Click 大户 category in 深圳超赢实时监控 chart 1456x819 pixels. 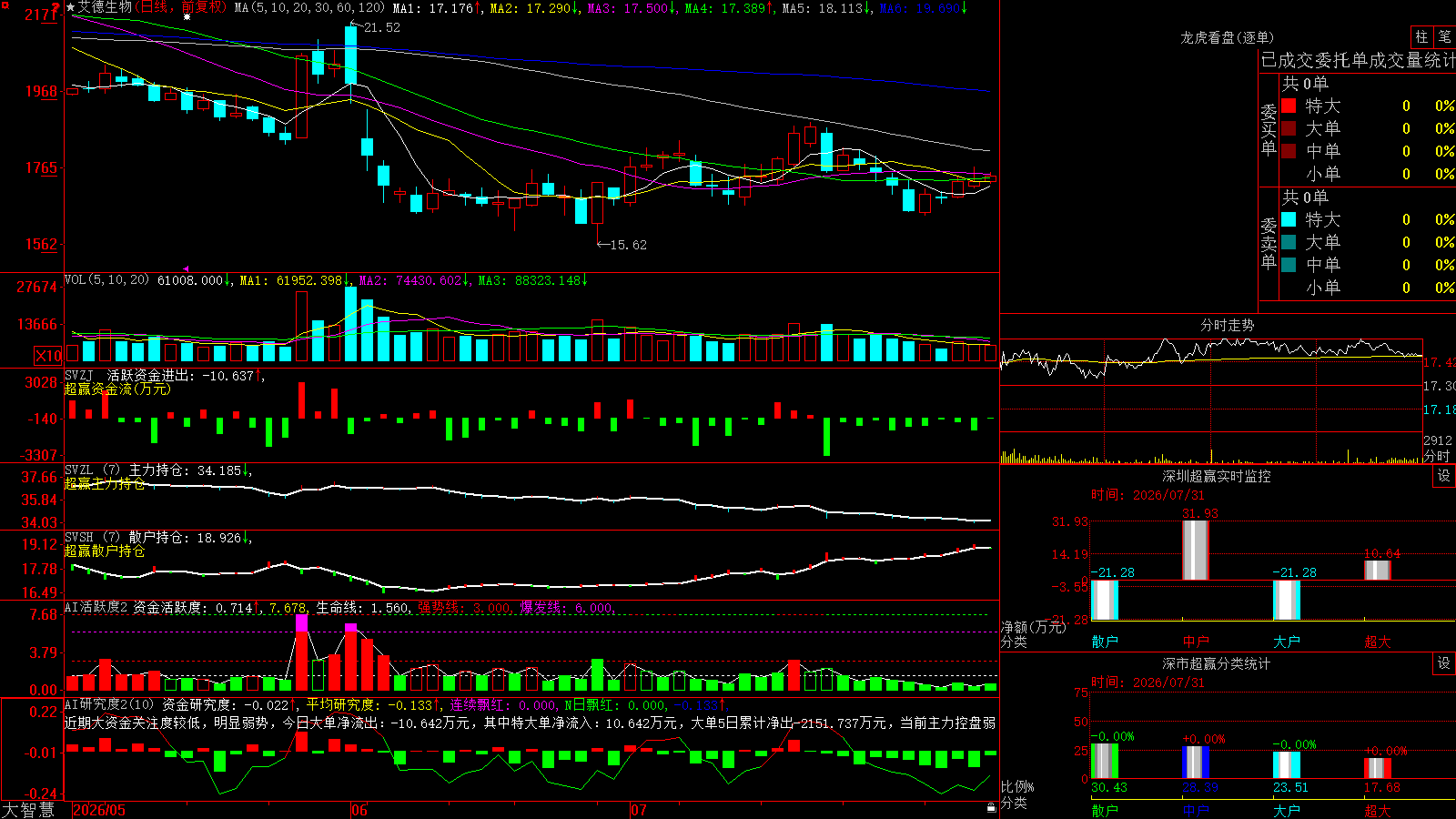pos(1287,642)
